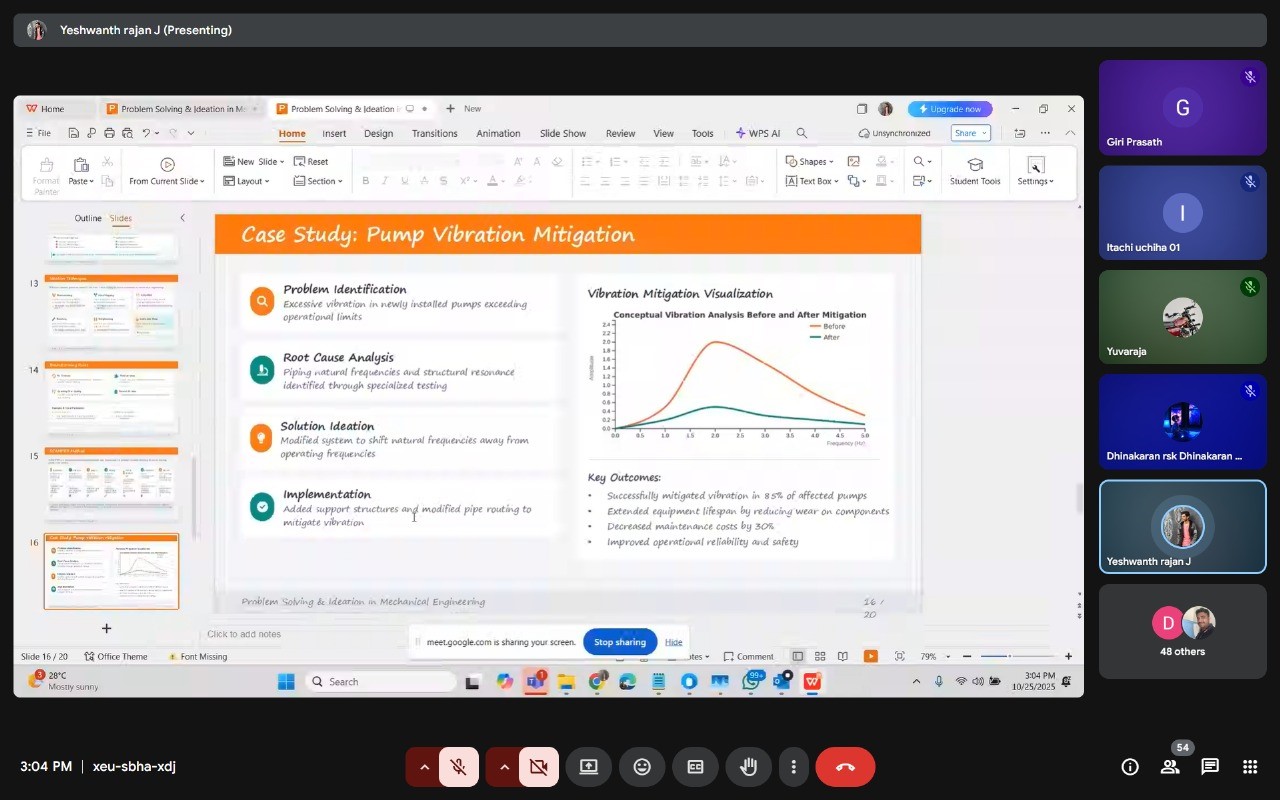Show participants list icon
1280x800 pixels.
click(x=1170, y=767)
